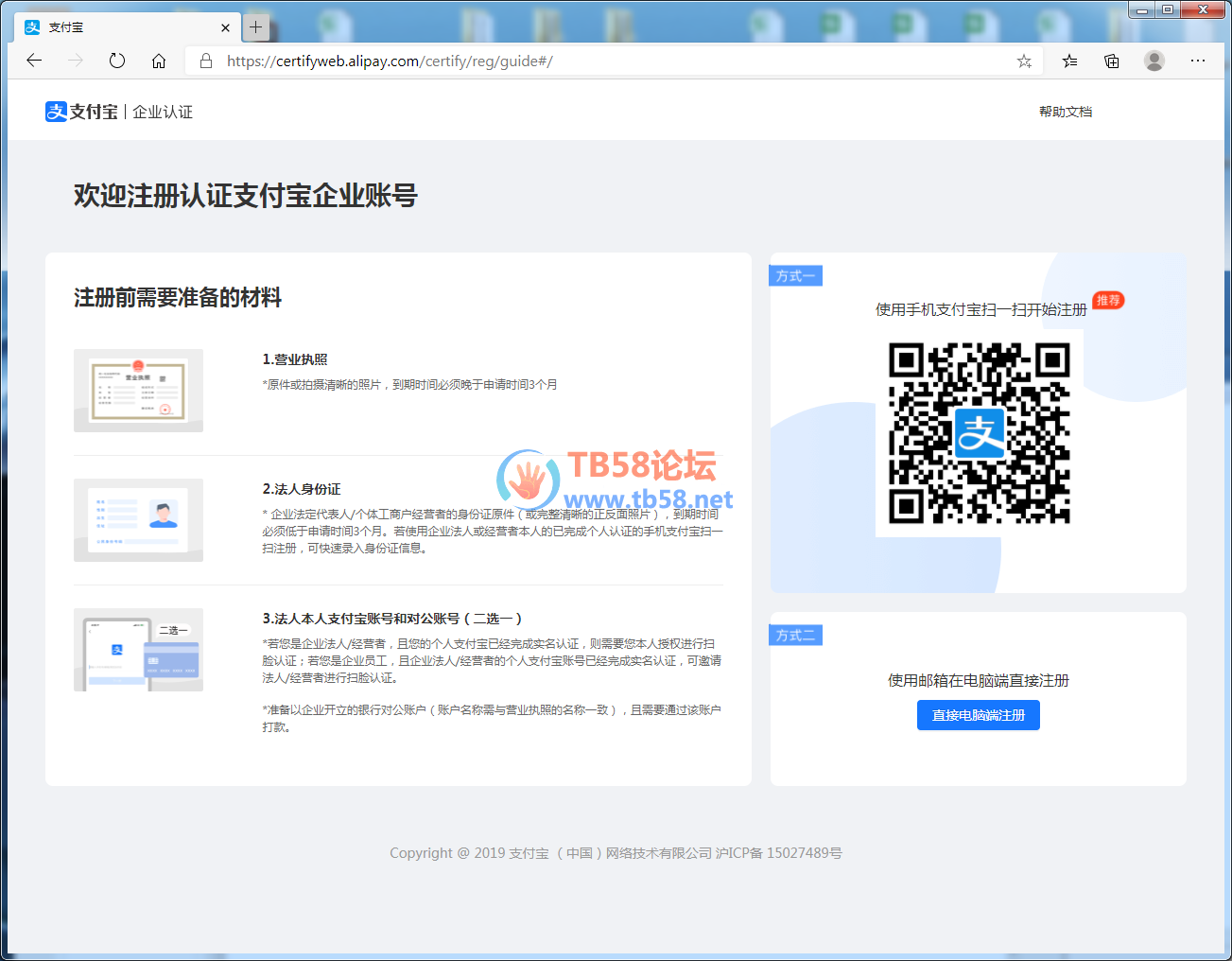Minimize the browser window
Image resolution: width=1232 pixels, height=961 pixels.
(x=1142, y=9)
